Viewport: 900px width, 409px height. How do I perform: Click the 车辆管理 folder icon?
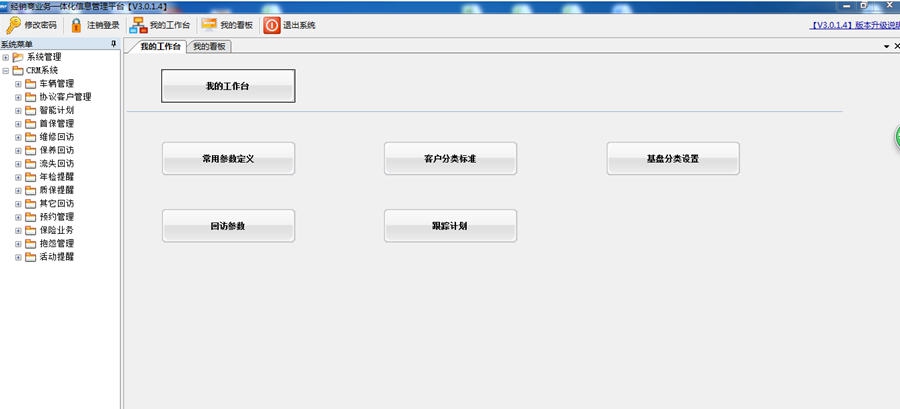tap(30, 84)
